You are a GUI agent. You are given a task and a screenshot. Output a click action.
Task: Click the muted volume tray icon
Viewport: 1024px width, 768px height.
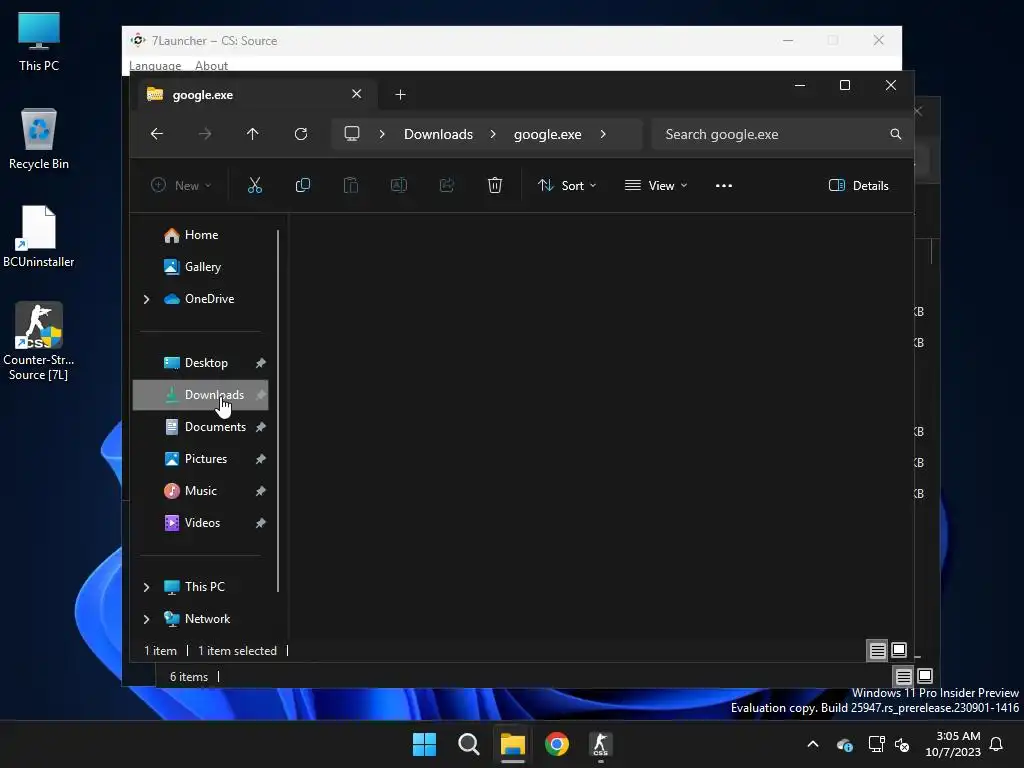(x=902, y=744)
